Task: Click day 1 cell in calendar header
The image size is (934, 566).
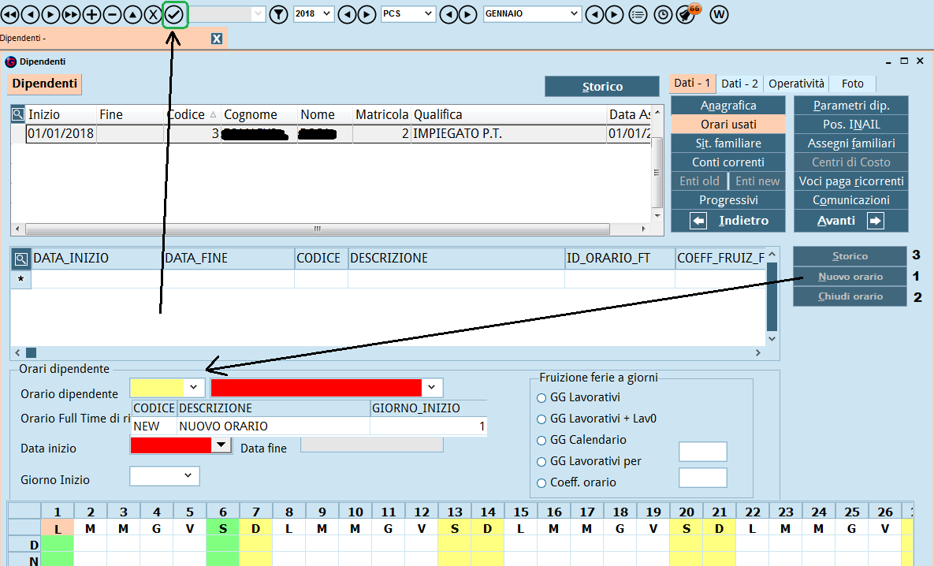Action: tap(57, 512)
